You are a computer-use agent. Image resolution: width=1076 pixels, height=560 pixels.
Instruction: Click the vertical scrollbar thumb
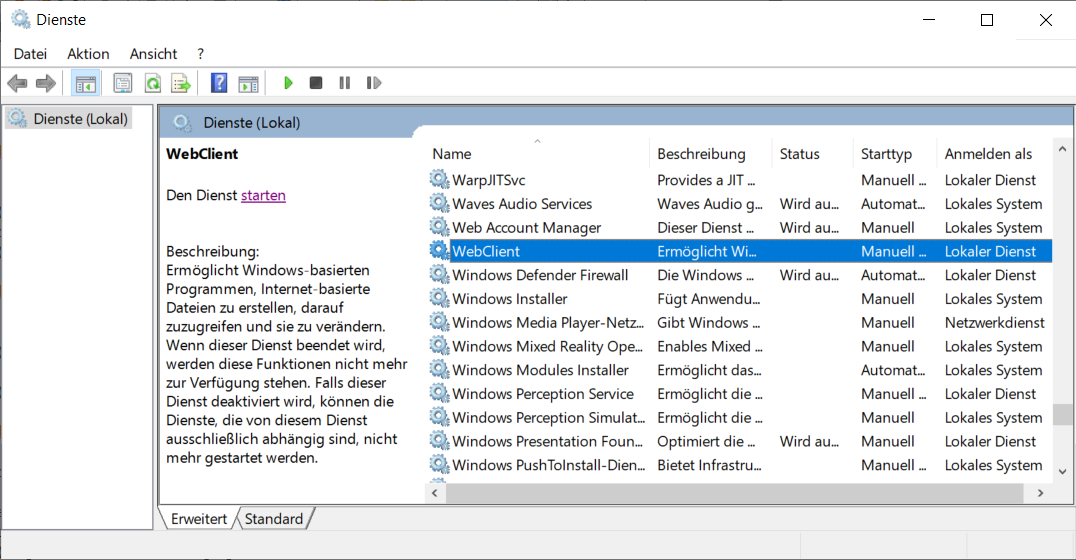(x=1062, y=414)
